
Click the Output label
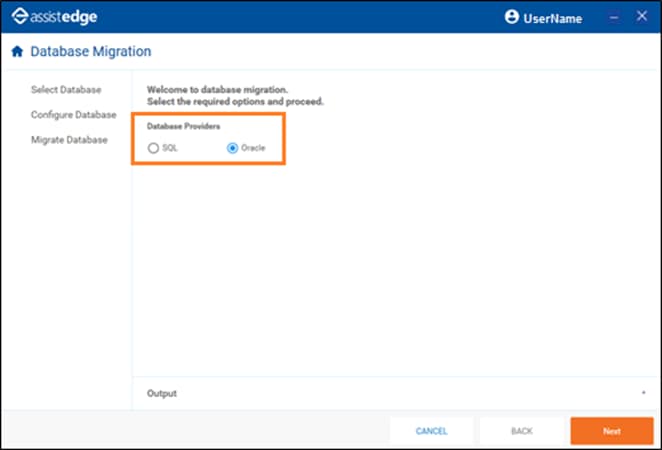click(162, 393)
